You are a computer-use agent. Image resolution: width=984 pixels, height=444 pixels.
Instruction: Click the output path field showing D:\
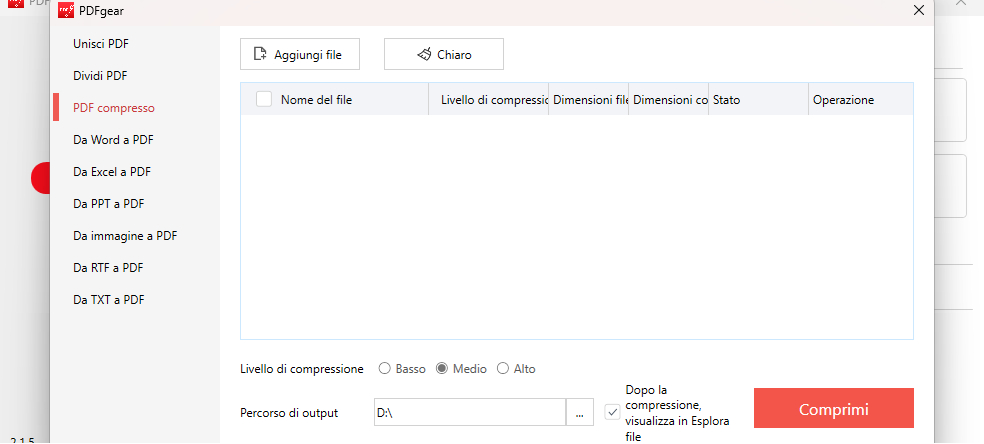tap(470, 413)
